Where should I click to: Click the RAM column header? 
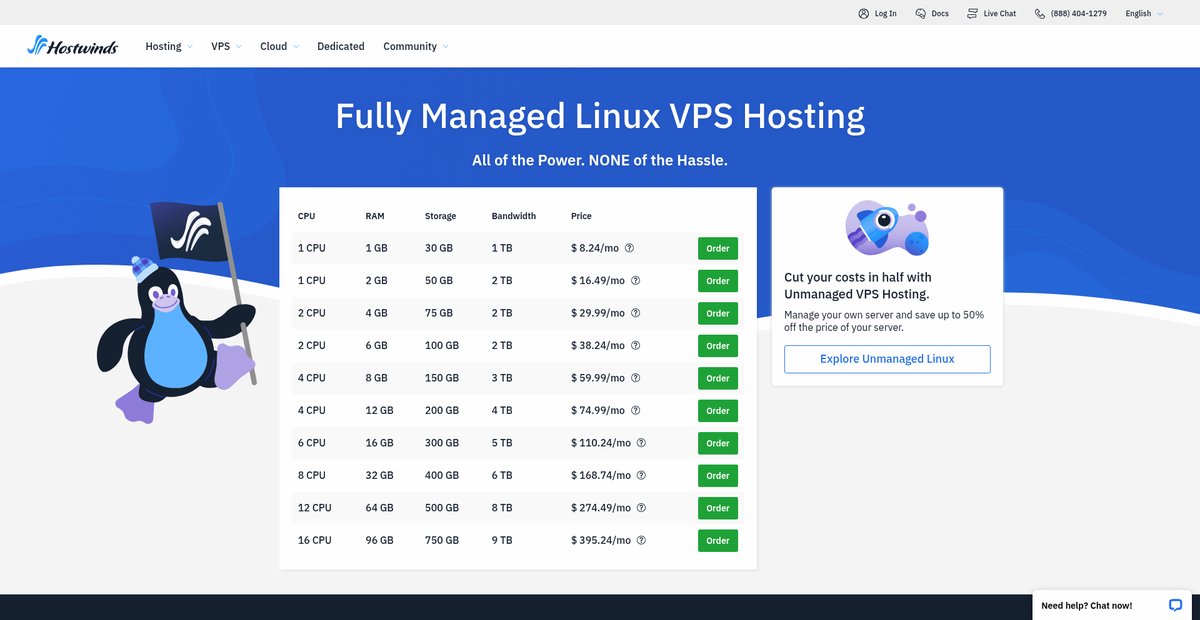point(375,216)
